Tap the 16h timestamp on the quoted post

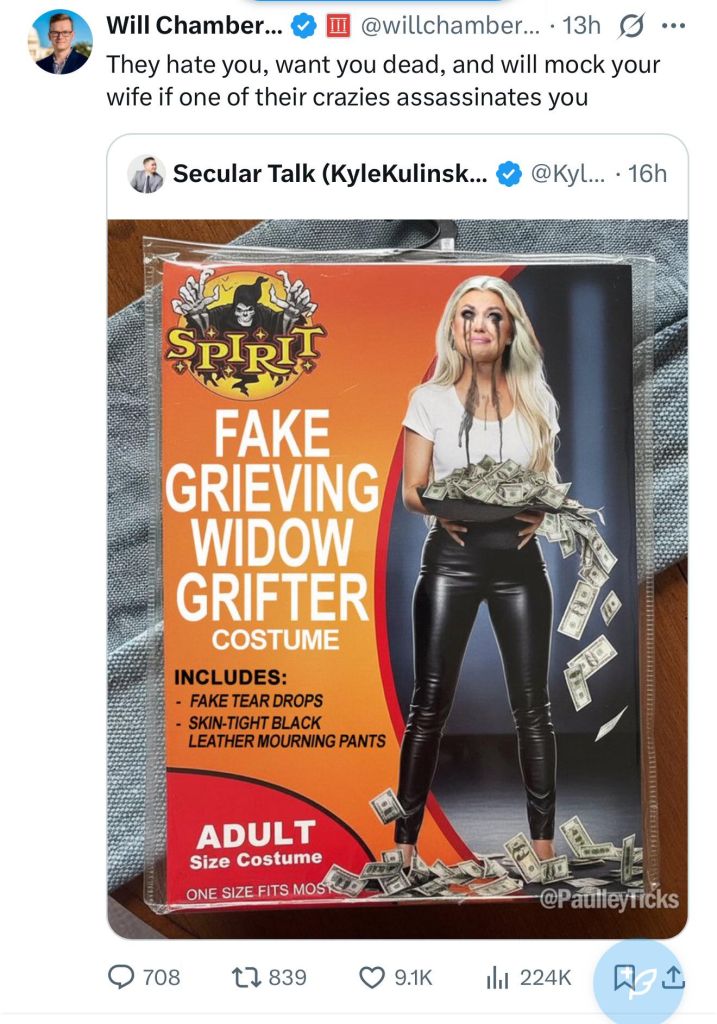[x=648, y=174]
